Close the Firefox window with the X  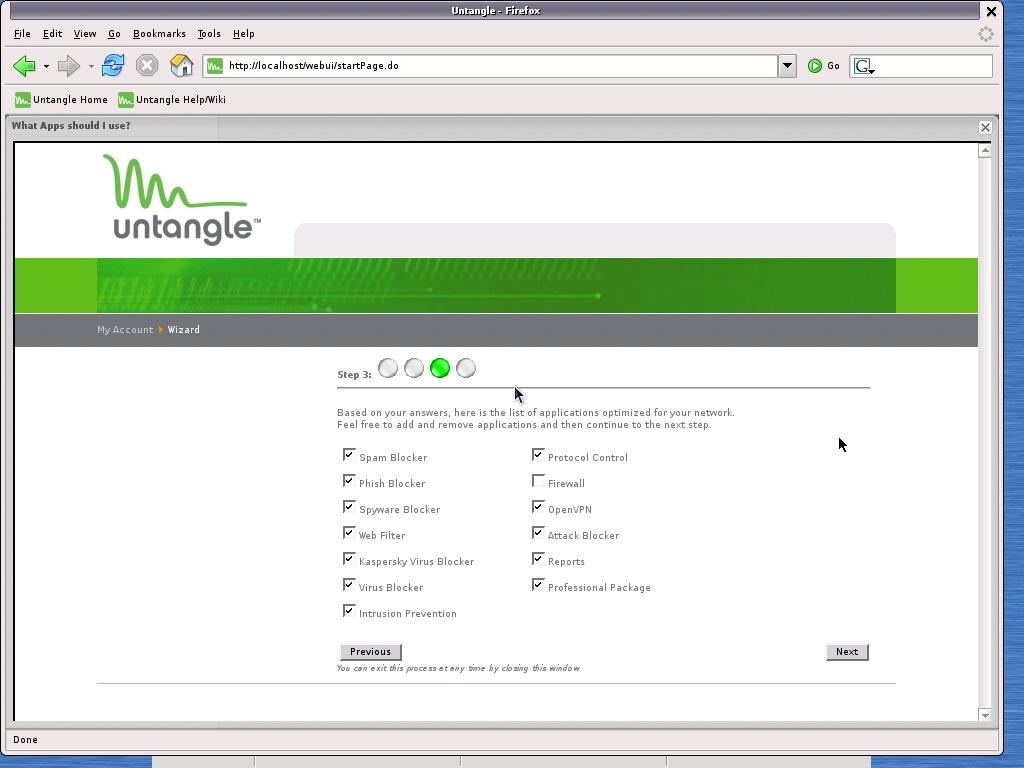991,11
